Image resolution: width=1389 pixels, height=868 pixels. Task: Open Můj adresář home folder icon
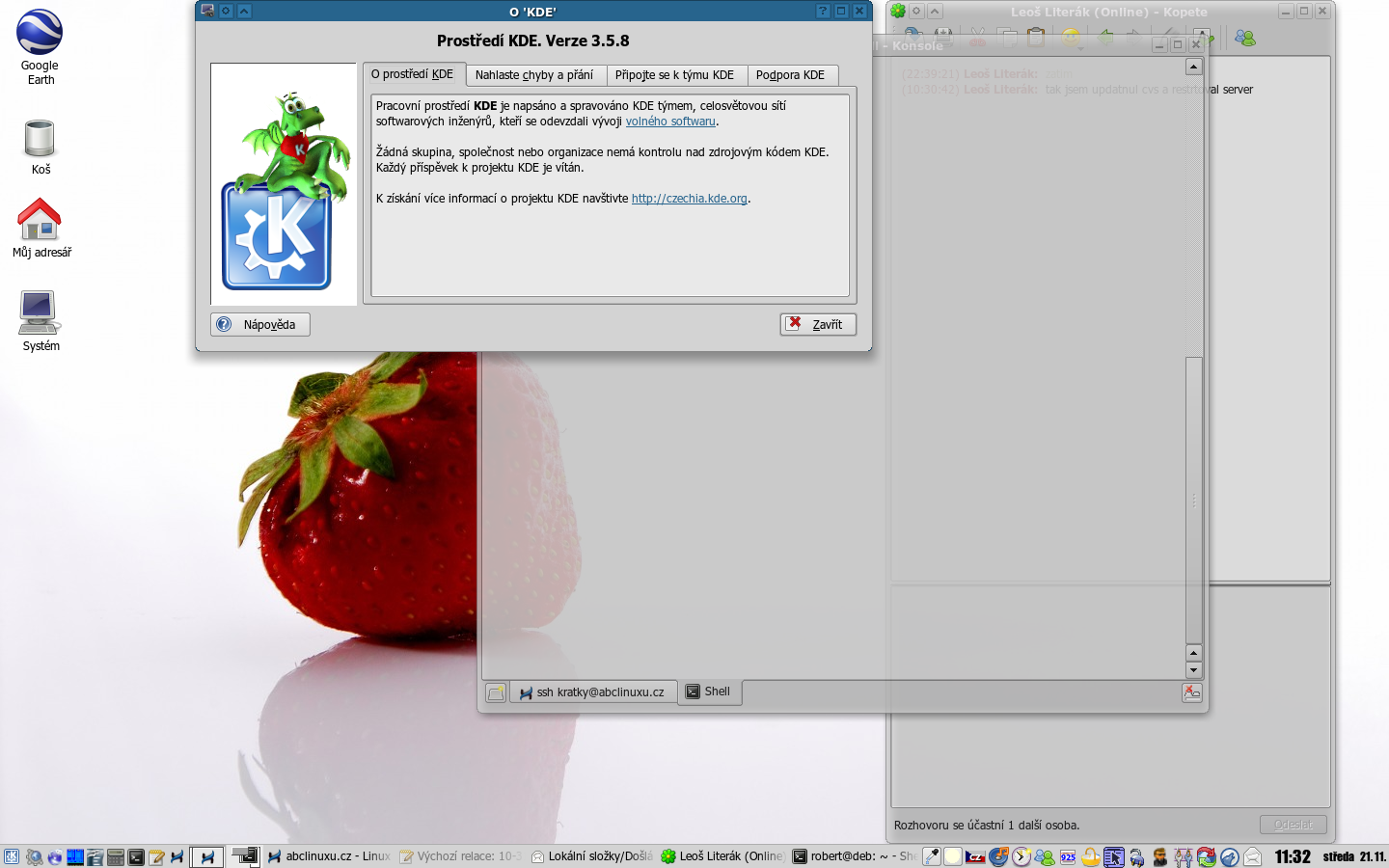(41, 228)
